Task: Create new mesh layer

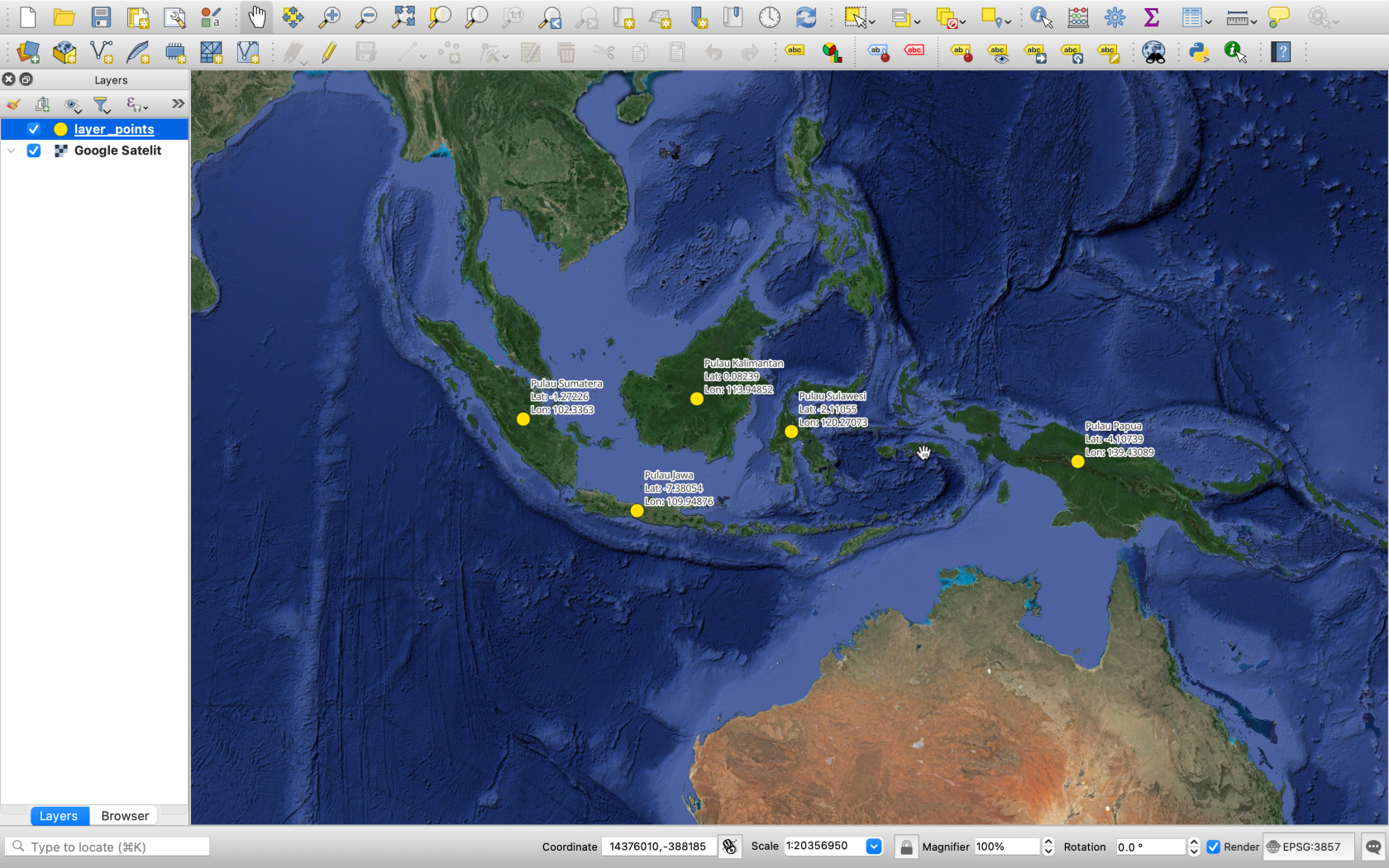Action: (211, 53)
